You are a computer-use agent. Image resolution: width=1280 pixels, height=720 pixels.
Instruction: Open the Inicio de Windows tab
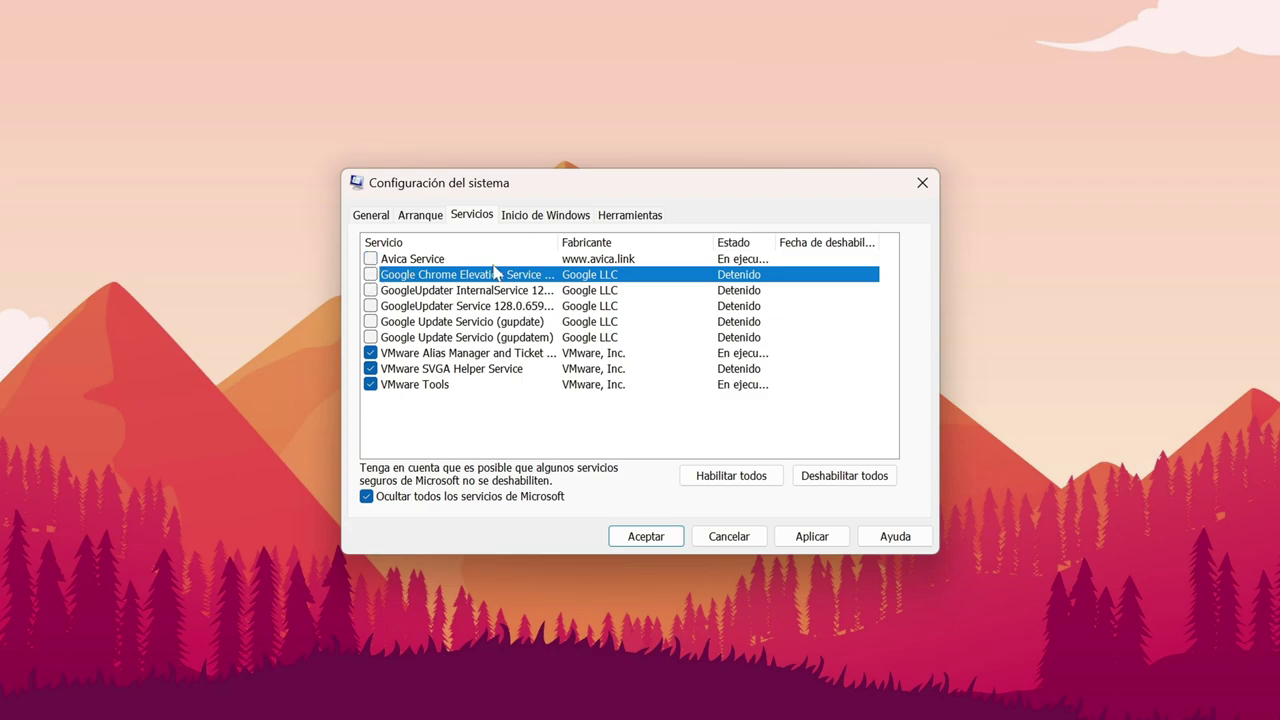[x=546, y=215]
